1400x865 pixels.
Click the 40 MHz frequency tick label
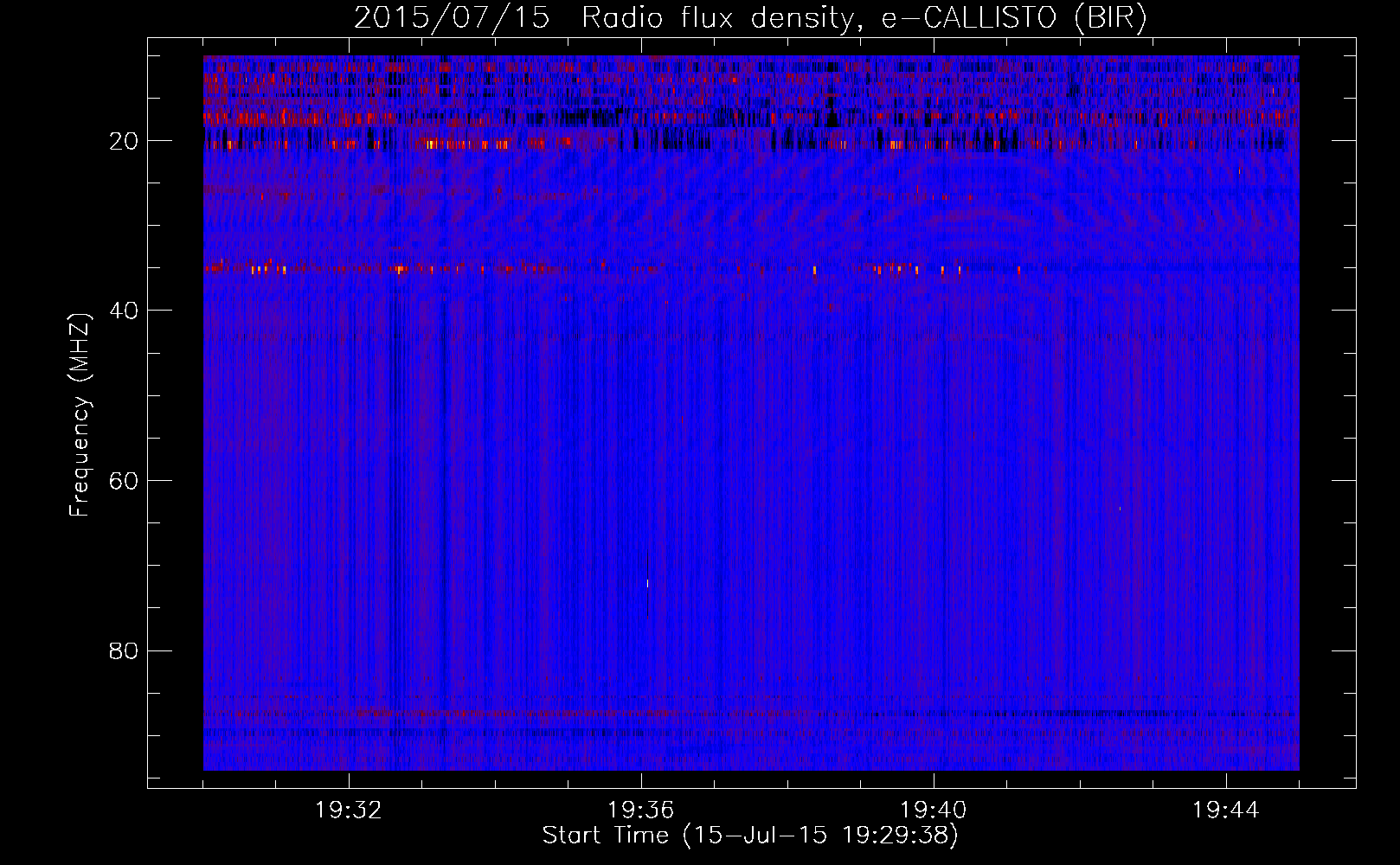coord(125,311)
